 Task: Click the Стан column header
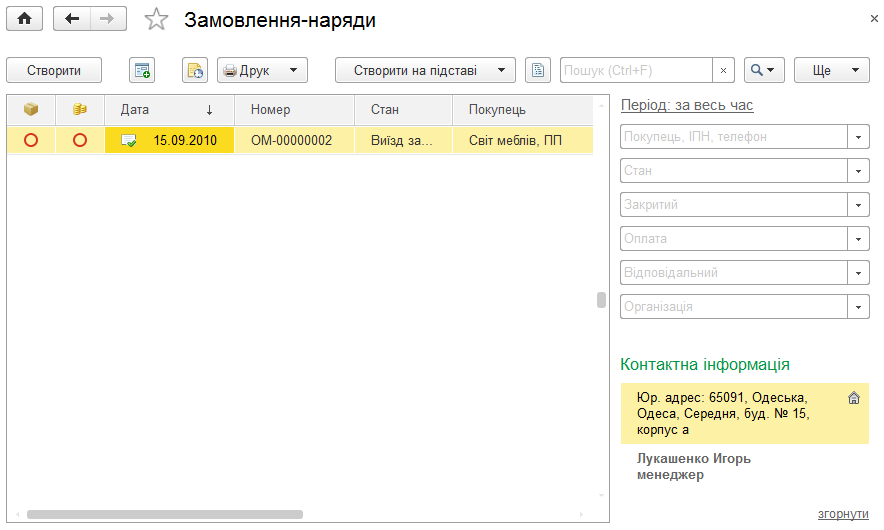[x=403, y=109]
